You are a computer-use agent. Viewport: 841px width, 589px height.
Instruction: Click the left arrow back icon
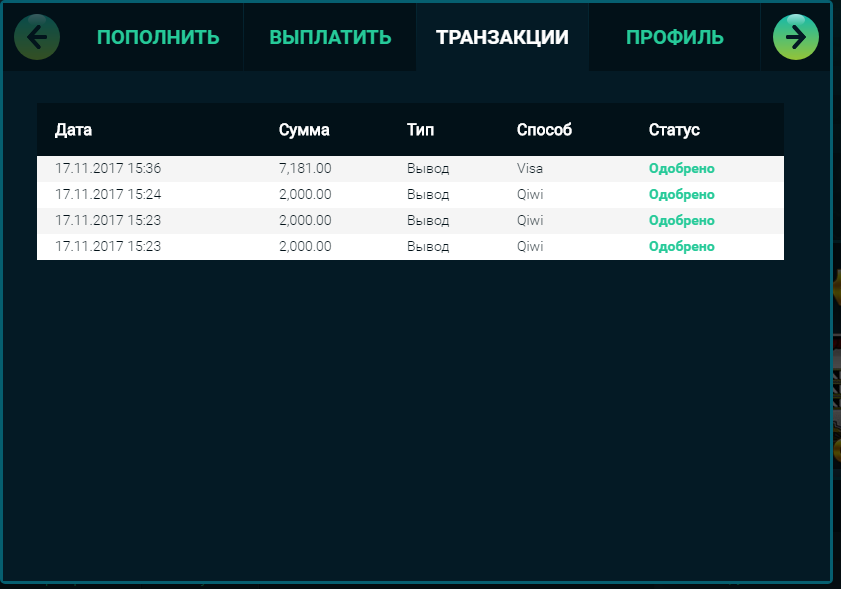(x=37, y=37)
